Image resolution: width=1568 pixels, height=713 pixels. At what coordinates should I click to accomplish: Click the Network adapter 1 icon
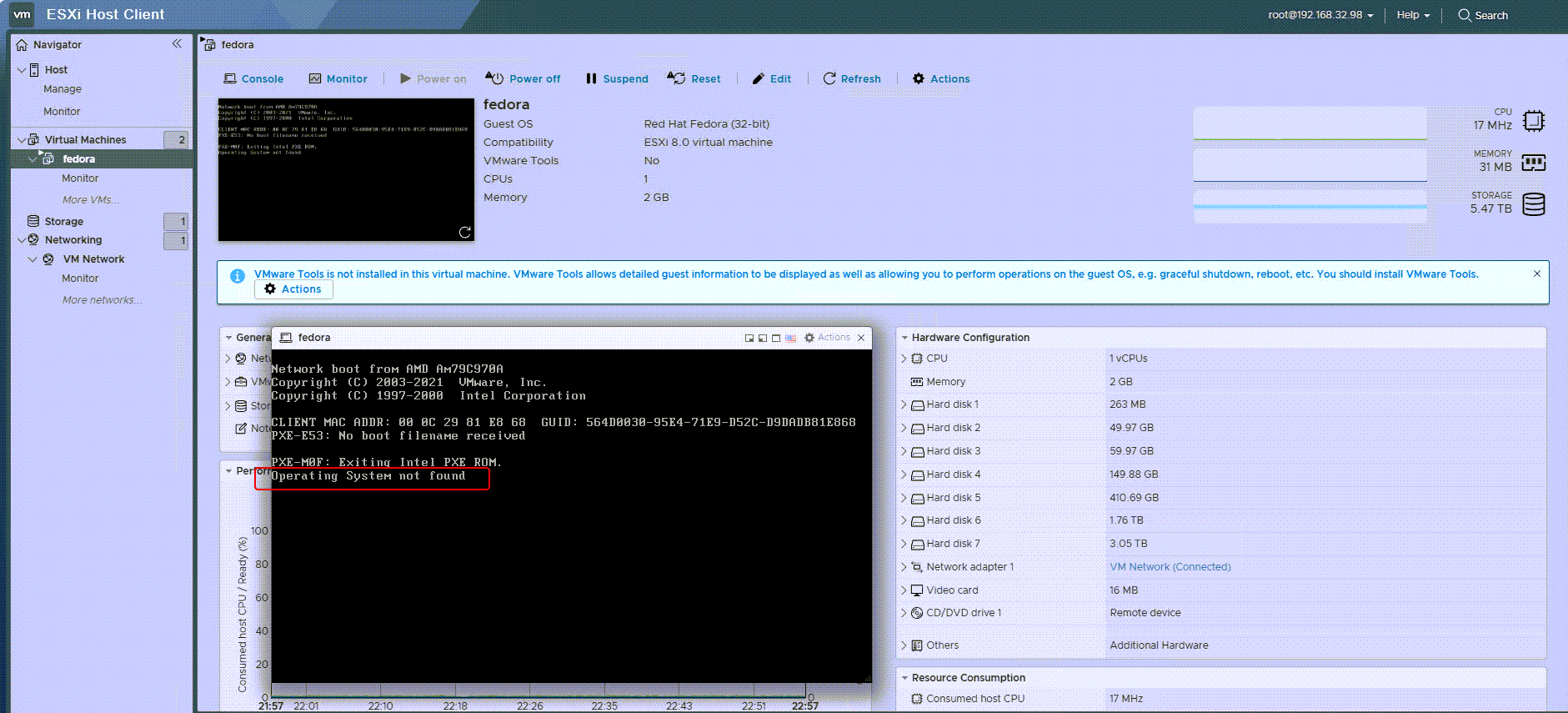point(917,567)
